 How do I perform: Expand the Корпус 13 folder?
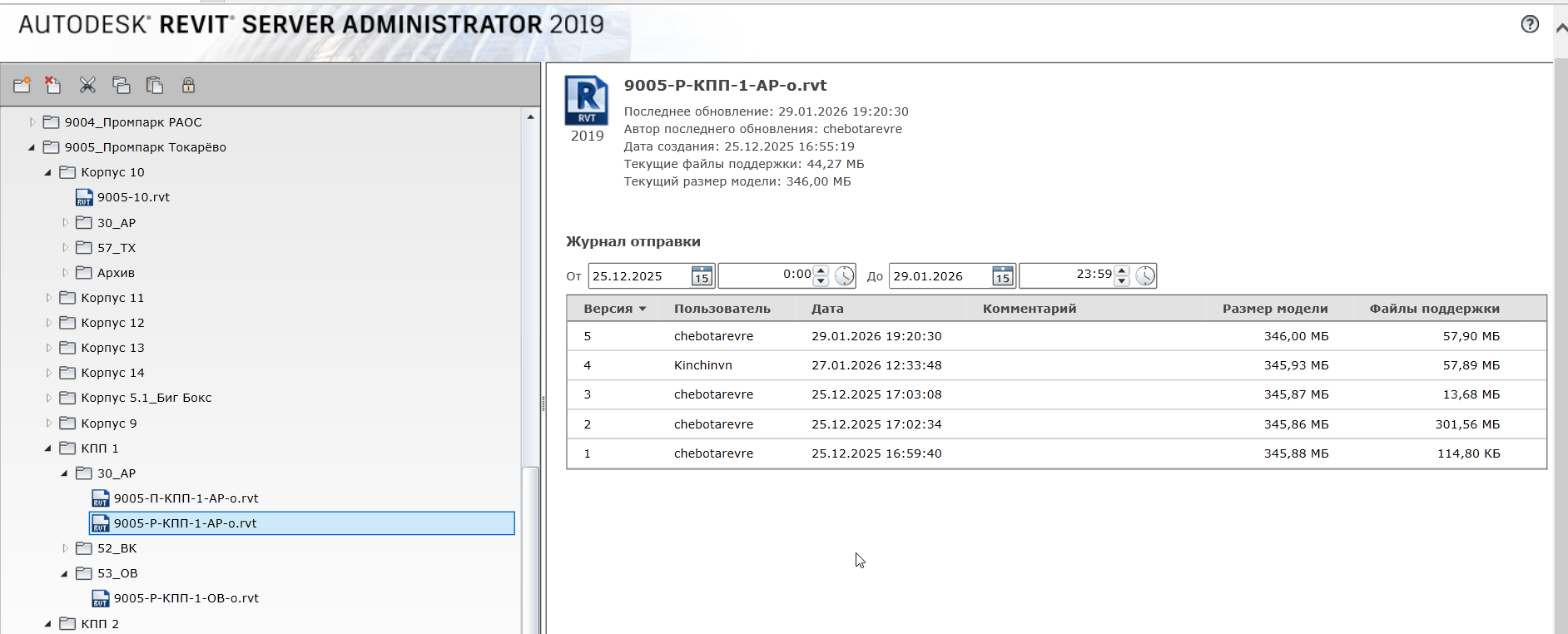pyautogui.click(x=48, y=348)
